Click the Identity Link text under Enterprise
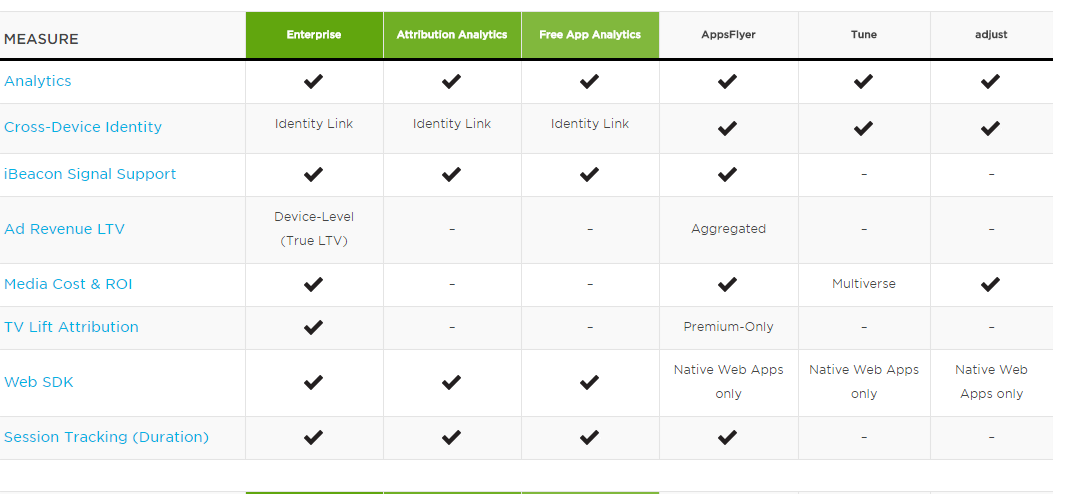 pyautogui.click(x=314, y=124)
